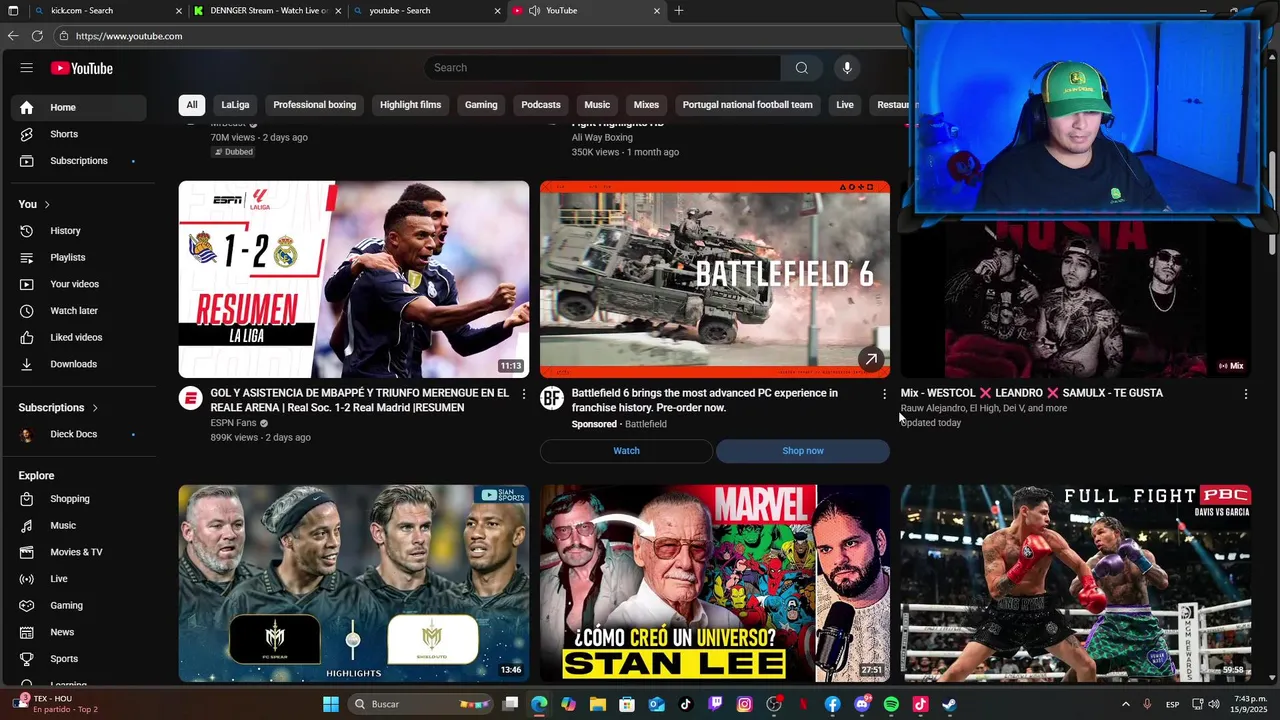The width and height of the screenshot is (1280, 720).
Task: Click the Shop now button
Action: [803, 451]
